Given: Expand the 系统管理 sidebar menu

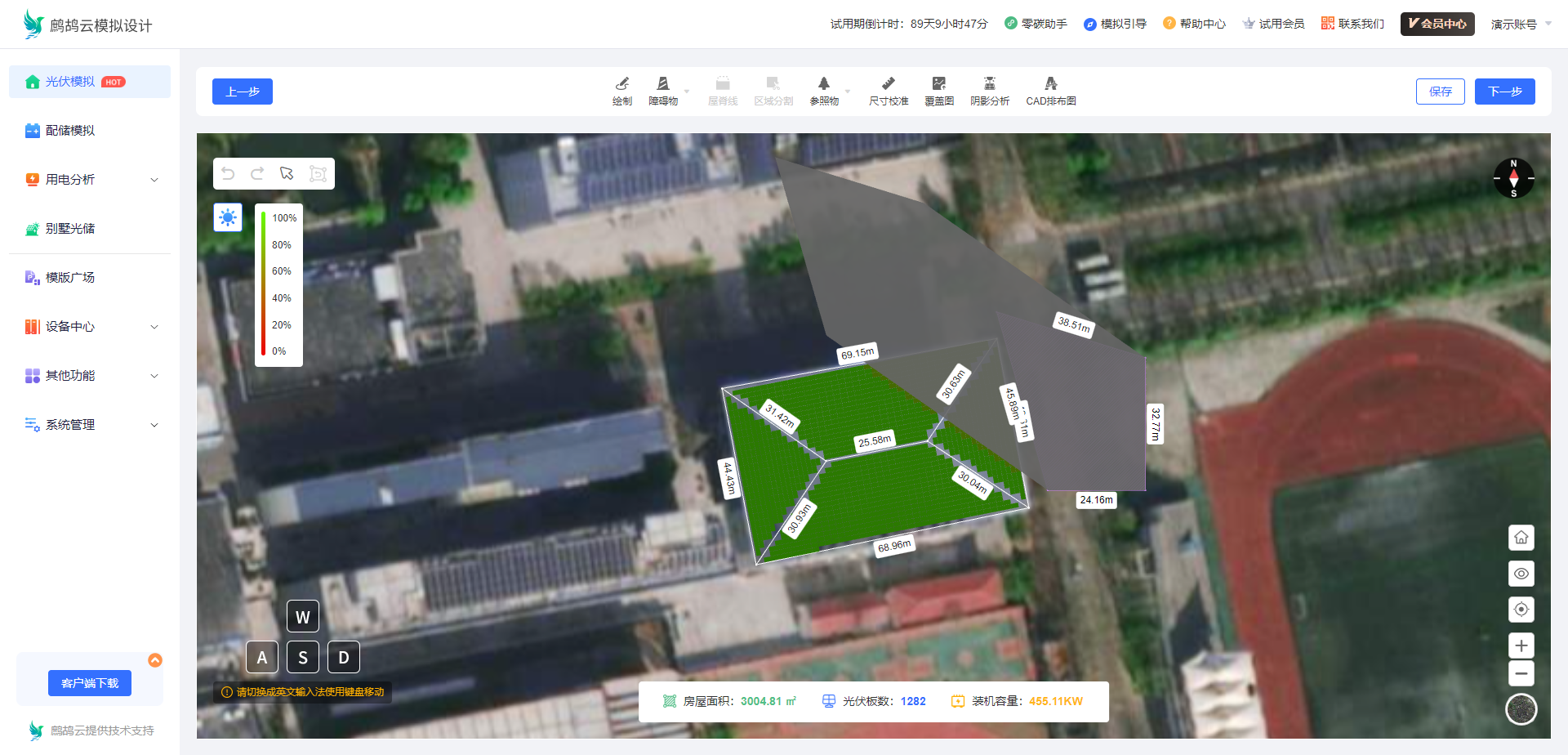Looking at the screenshot, I should tap(90, 425).
